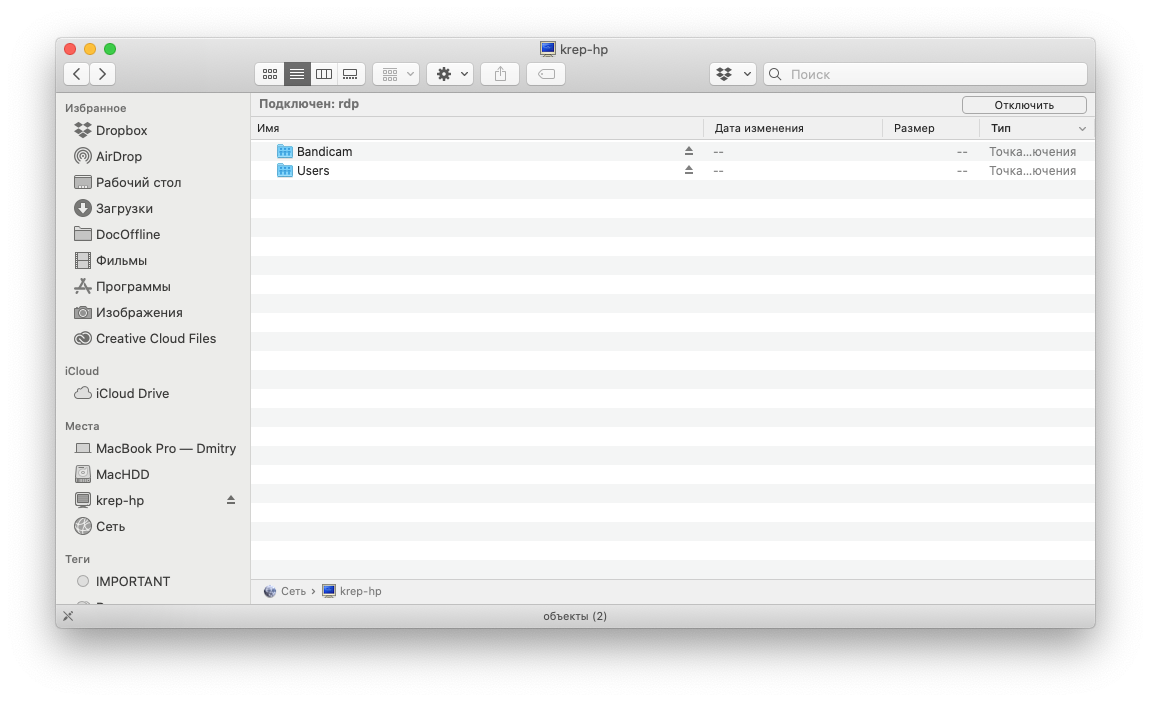
Task: Select list view mode button
Action: click(297, 74)
